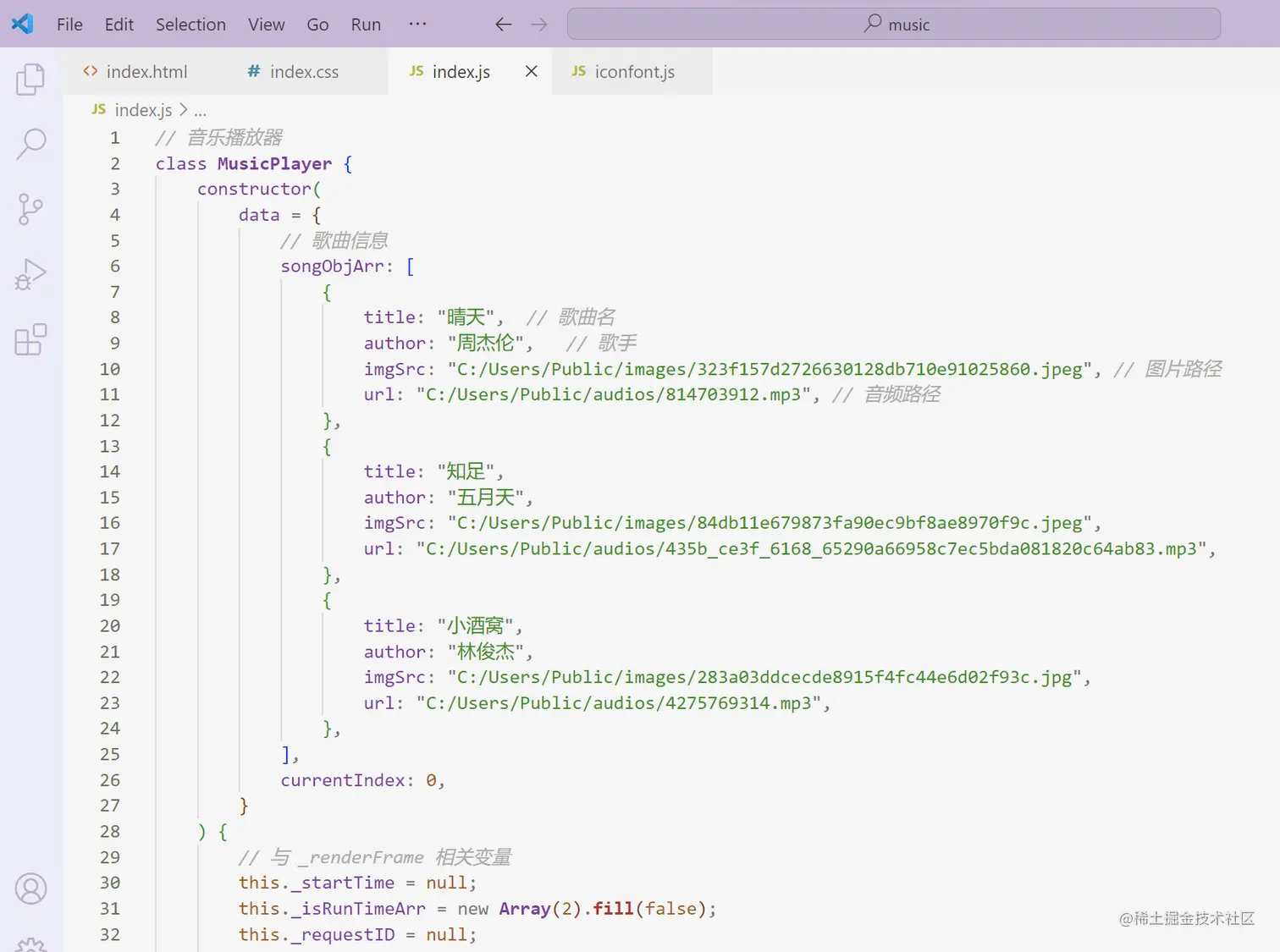
Task: Open the Selection menu
Action: pyautogui.click(x=190, y=25)
